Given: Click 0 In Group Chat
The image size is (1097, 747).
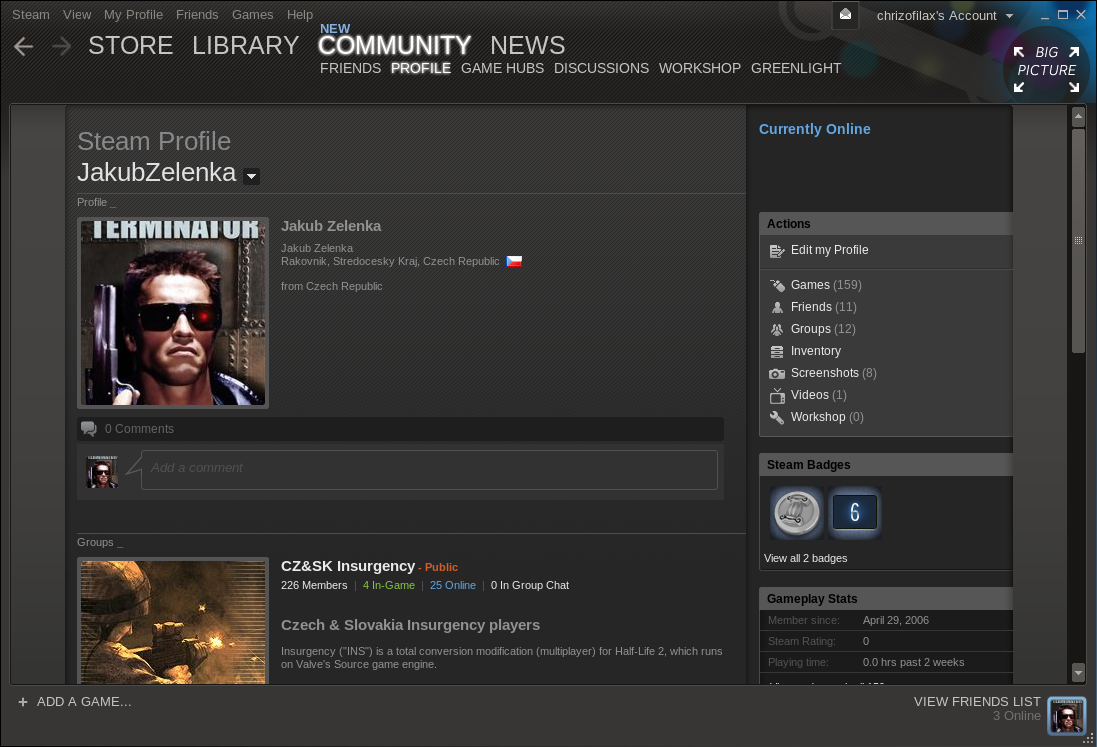Looking at the screenshot, I should pyautogui.click(x=530, y=585).
